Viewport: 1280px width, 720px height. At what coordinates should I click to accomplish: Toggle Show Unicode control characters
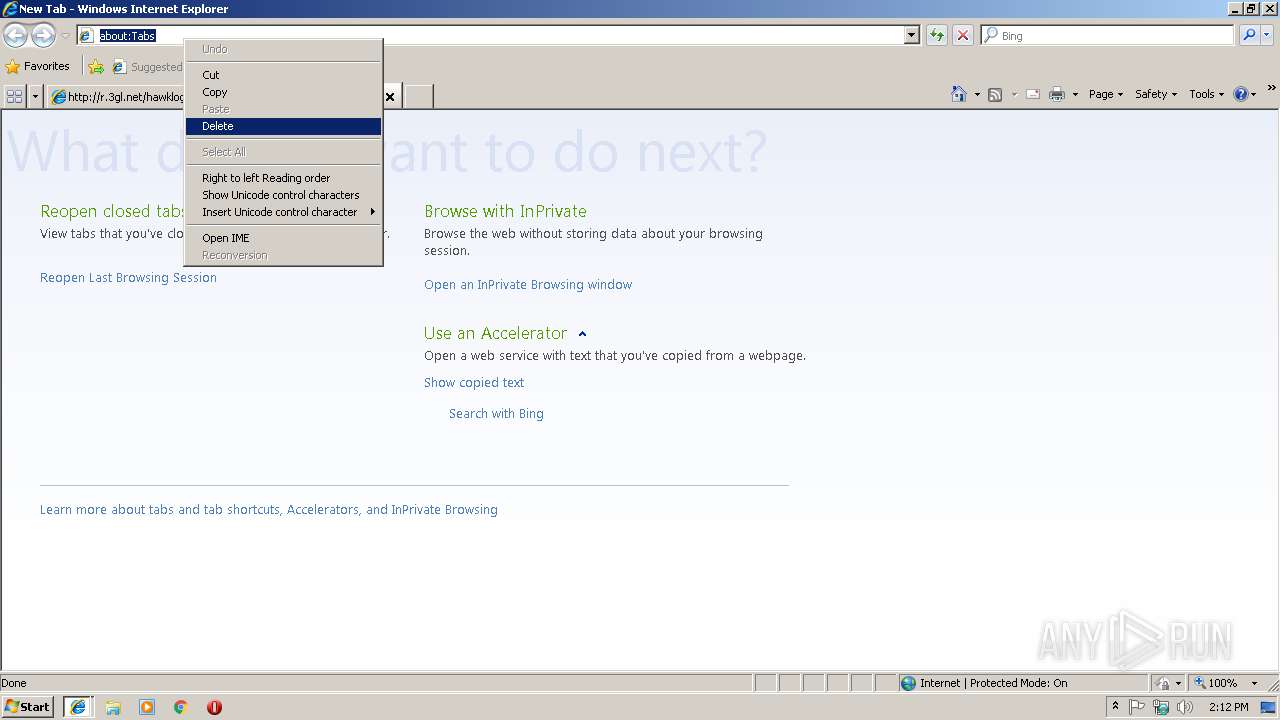tap(283, 195)
